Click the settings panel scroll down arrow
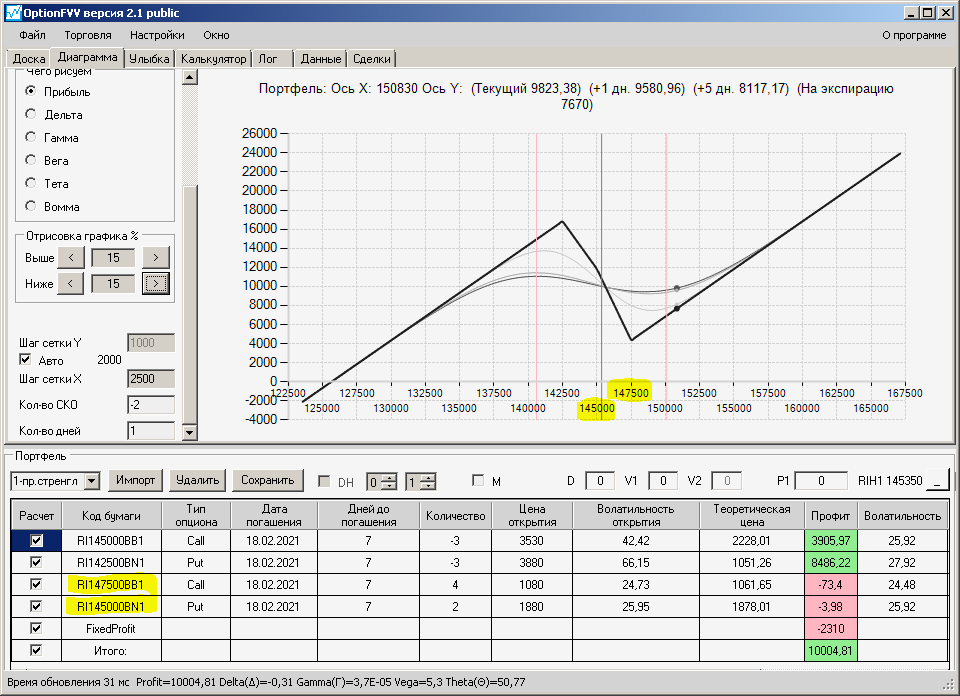 click(190, 432)
